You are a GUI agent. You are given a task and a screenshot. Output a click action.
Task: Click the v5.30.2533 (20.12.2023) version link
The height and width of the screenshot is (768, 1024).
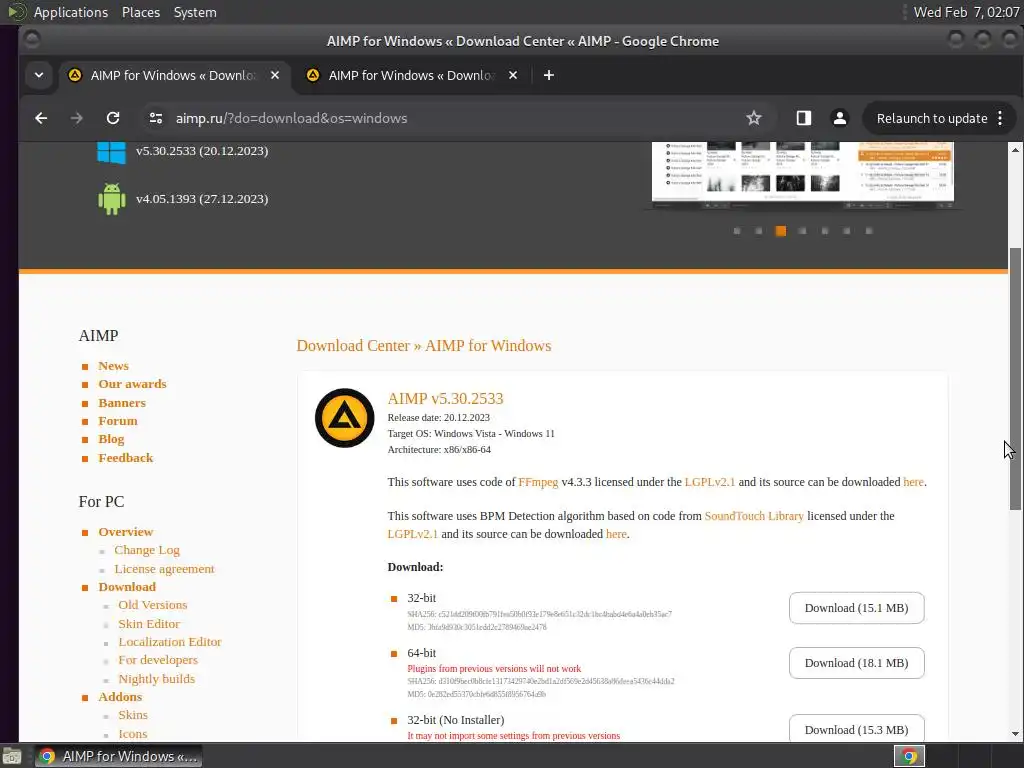point(202,151)
